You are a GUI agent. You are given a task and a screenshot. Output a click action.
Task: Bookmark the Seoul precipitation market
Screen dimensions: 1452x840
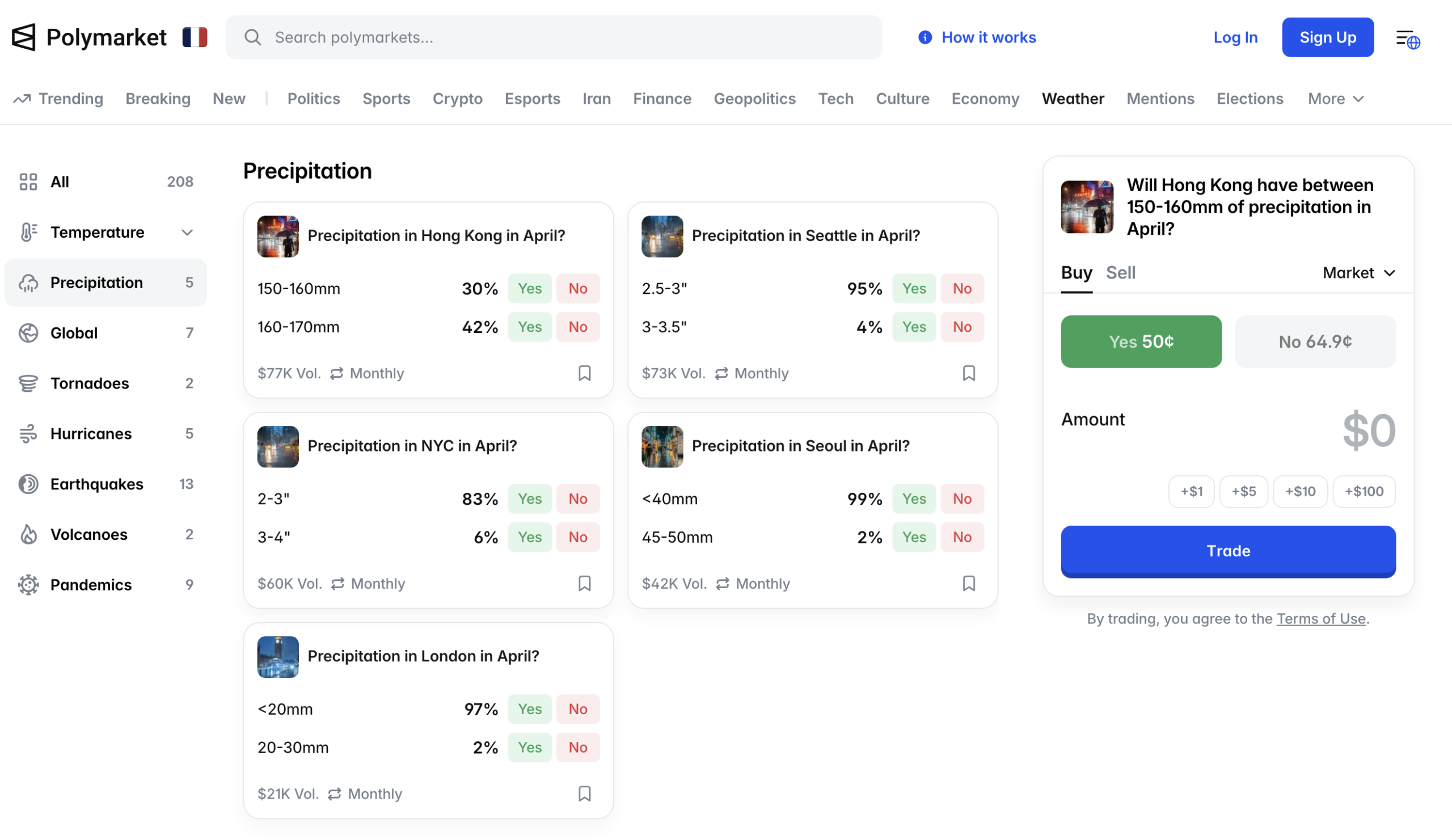click(969, 583)
